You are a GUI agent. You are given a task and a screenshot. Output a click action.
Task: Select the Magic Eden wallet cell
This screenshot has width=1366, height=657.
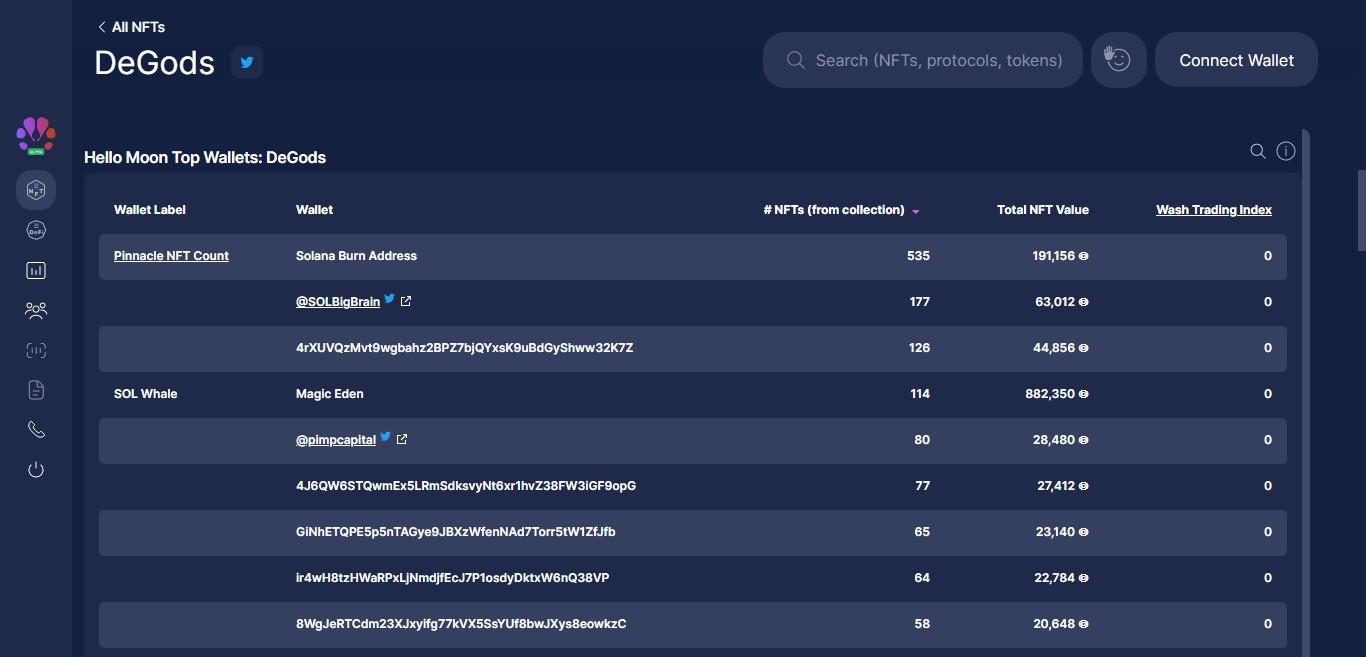tap(330, 394)
